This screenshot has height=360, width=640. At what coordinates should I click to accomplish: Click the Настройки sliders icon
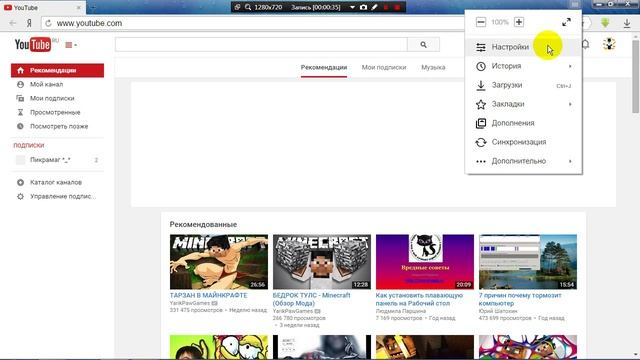(481, 47)
